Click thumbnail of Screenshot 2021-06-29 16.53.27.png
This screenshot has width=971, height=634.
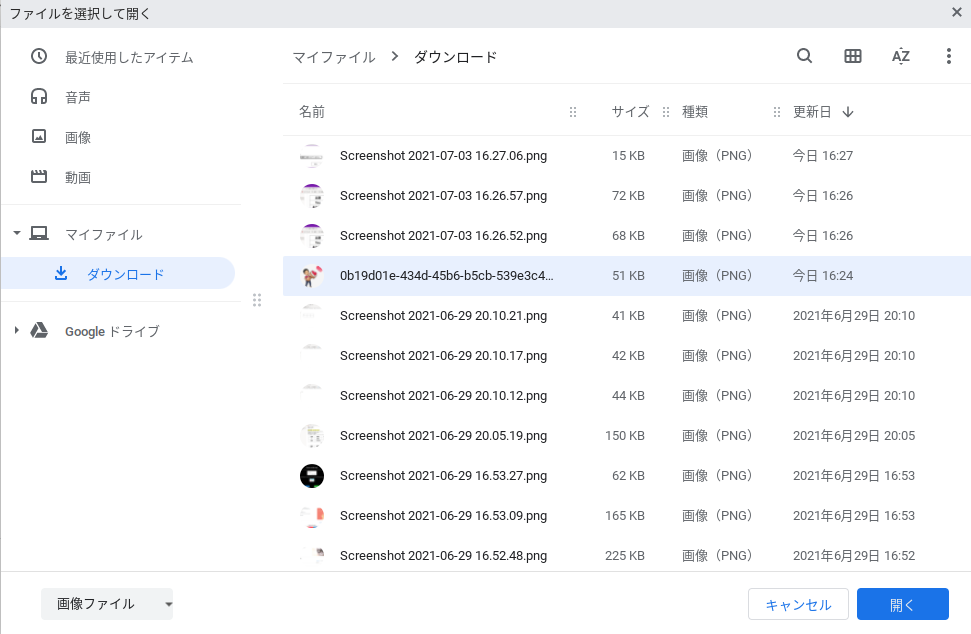(312, 476)
